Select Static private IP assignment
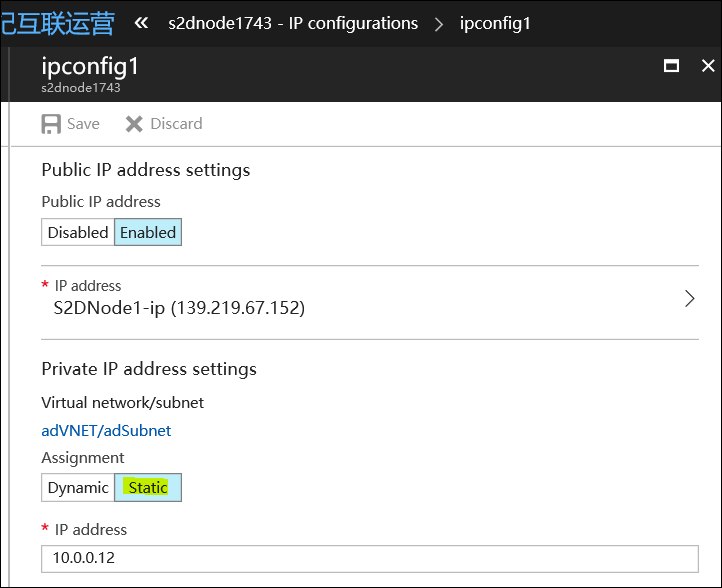This screenshot has width=722, height=588. (x=148, y=488)
